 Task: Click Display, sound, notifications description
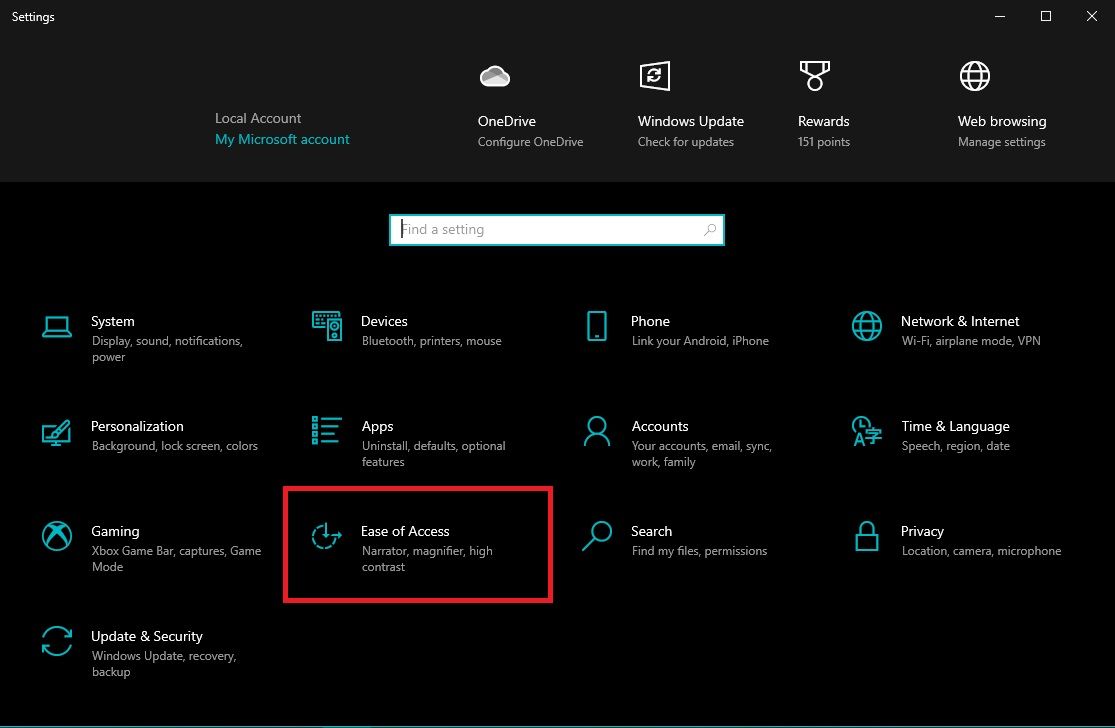(167, 349)
